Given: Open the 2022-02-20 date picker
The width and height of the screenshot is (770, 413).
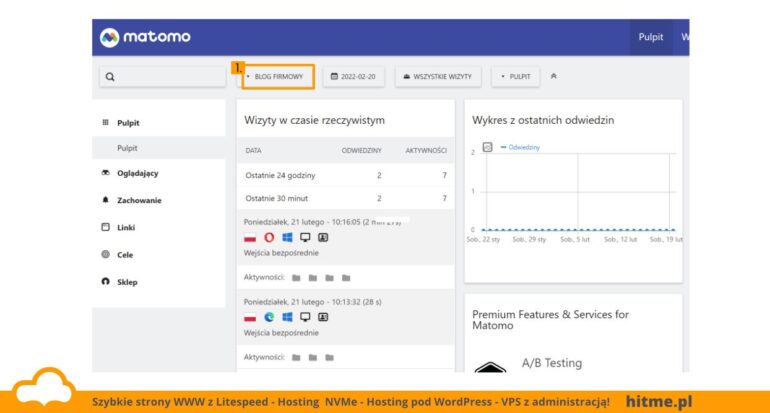Looking at the screenshot, I should click(354, 77).
